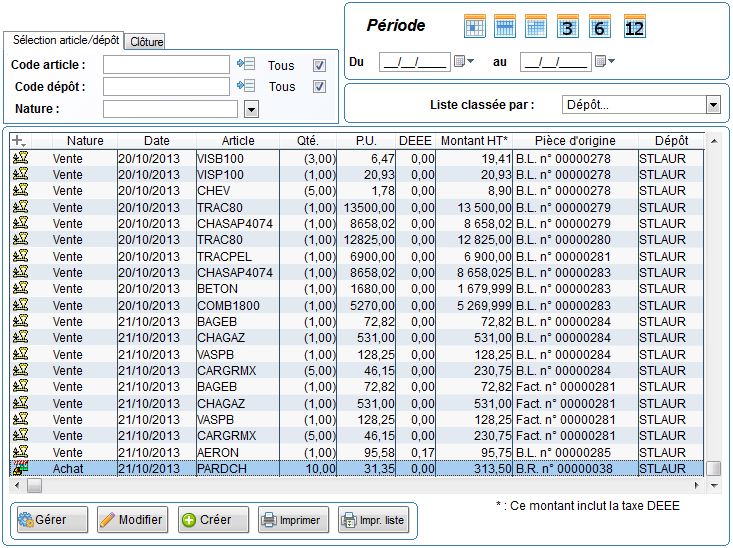Focus the Code dépôt input field

pos(166,87)
